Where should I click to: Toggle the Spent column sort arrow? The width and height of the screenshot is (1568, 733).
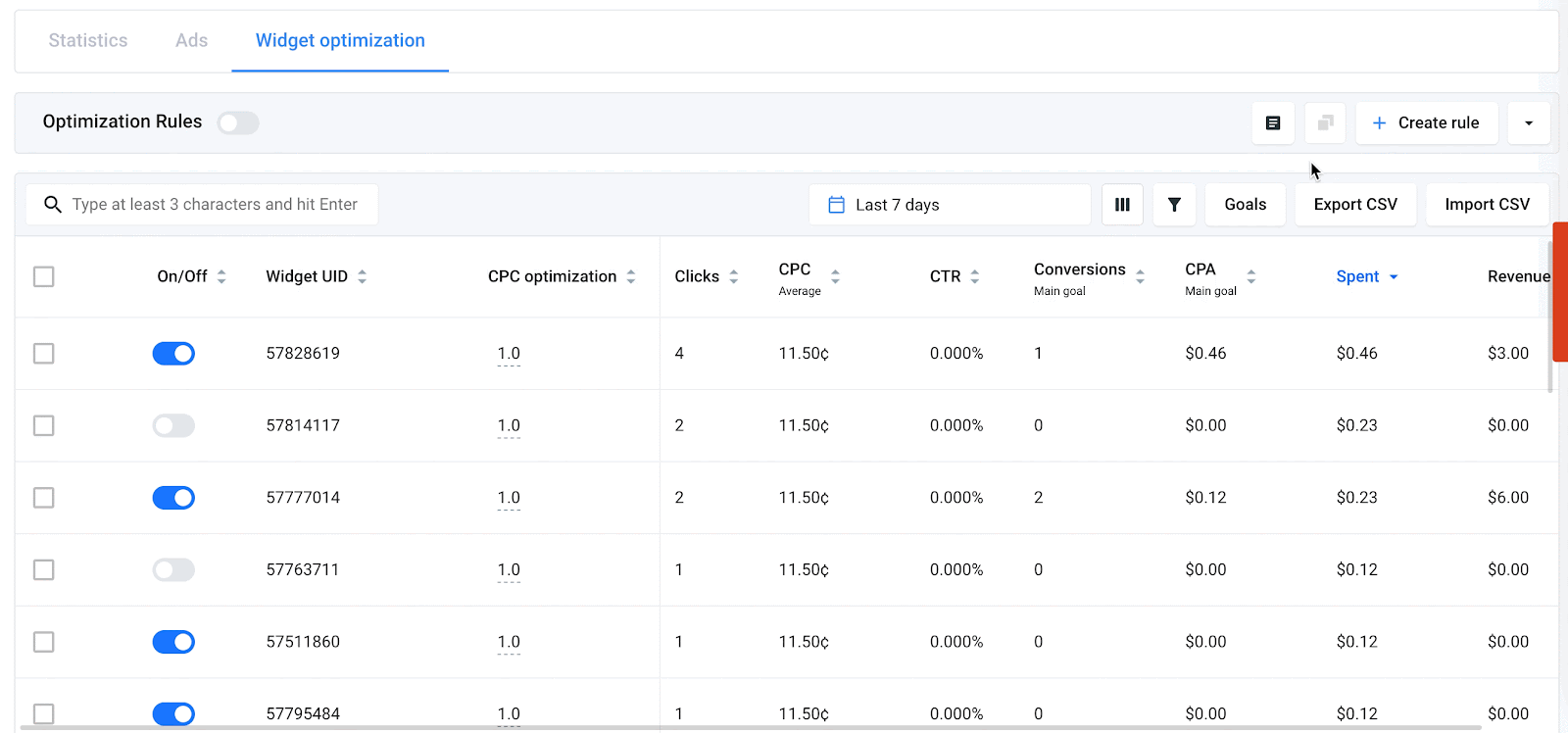tap(1394, 277)
